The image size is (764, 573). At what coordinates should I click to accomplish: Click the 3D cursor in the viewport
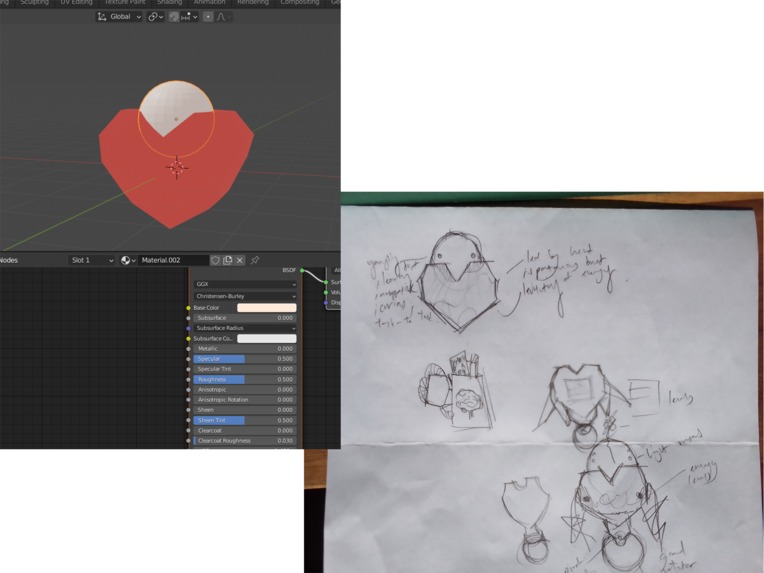pyautogui.click(x=177, y=168)
